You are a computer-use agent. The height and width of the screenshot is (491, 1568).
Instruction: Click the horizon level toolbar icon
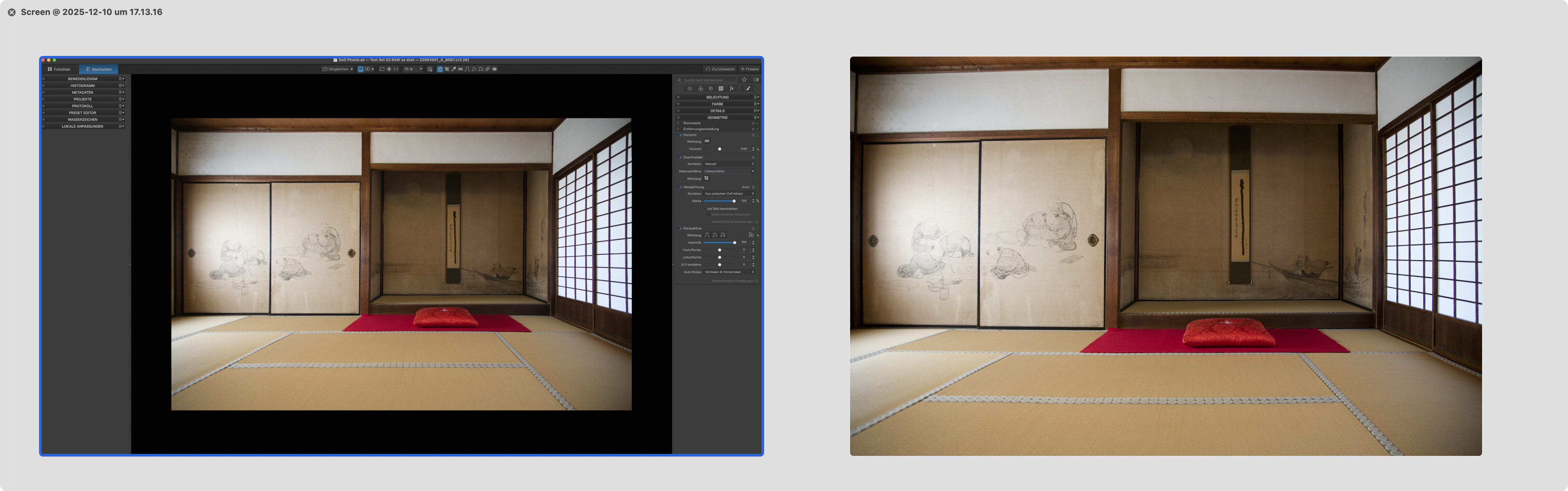pyautogui.click(x=460, y=69)
